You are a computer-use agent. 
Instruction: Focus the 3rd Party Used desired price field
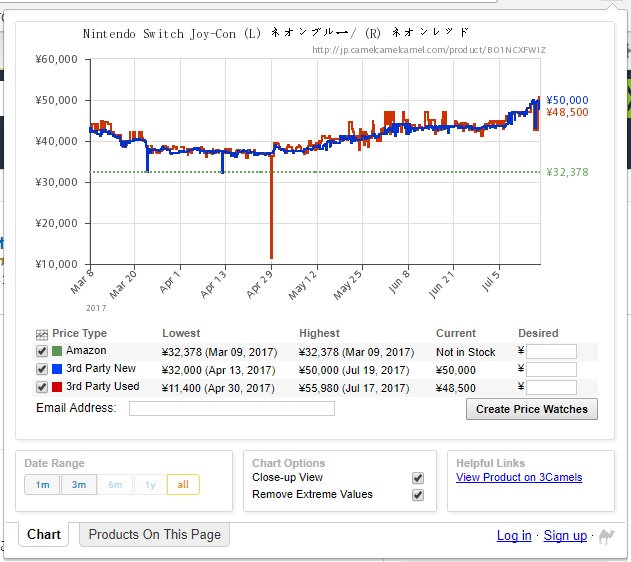point(551,388)
